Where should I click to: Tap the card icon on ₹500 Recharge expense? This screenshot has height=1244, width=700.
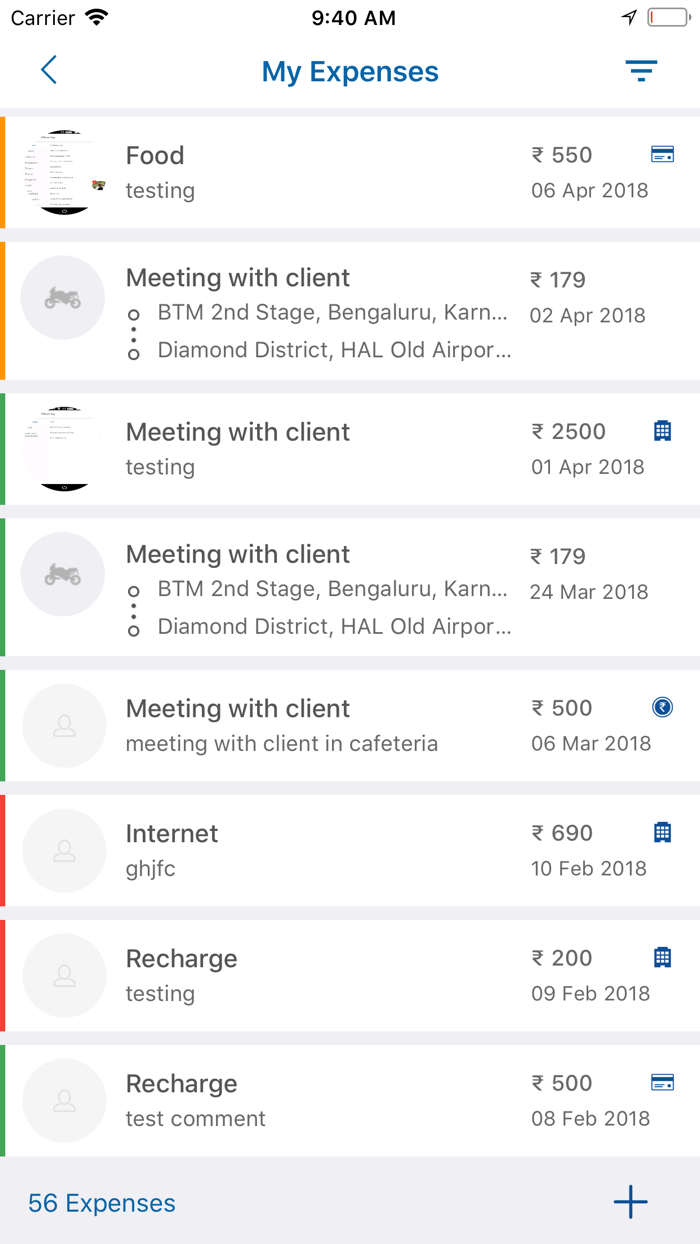click(662, 1082)
